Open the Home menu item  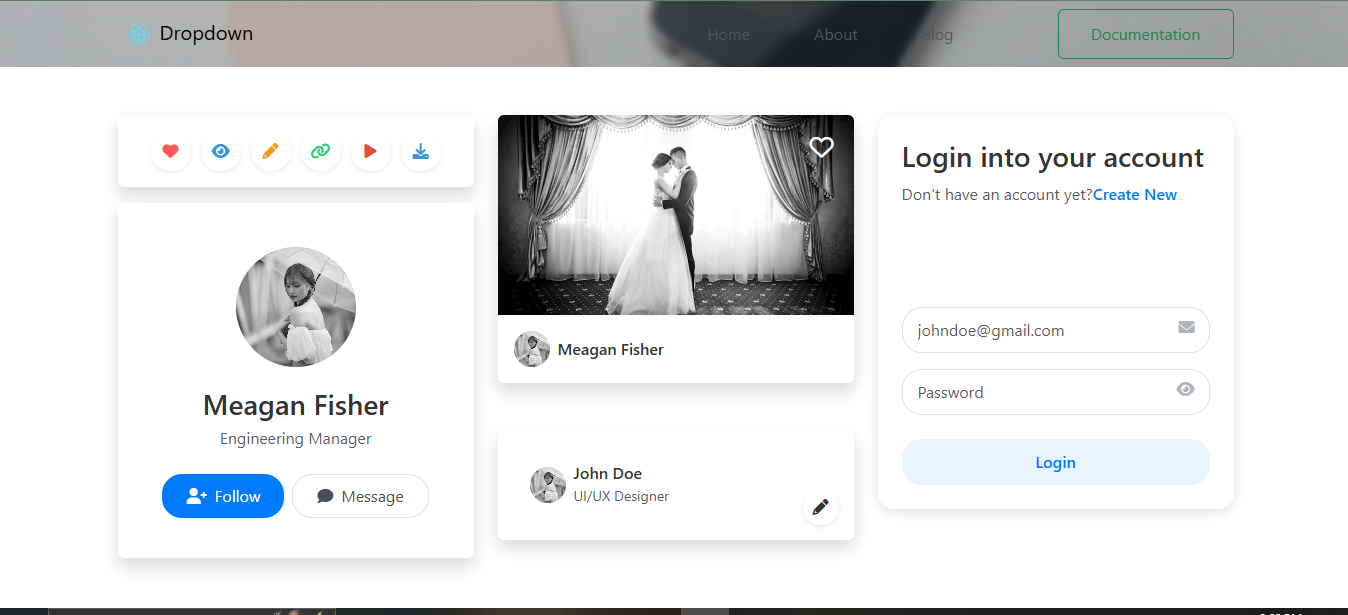coord(728,35)
